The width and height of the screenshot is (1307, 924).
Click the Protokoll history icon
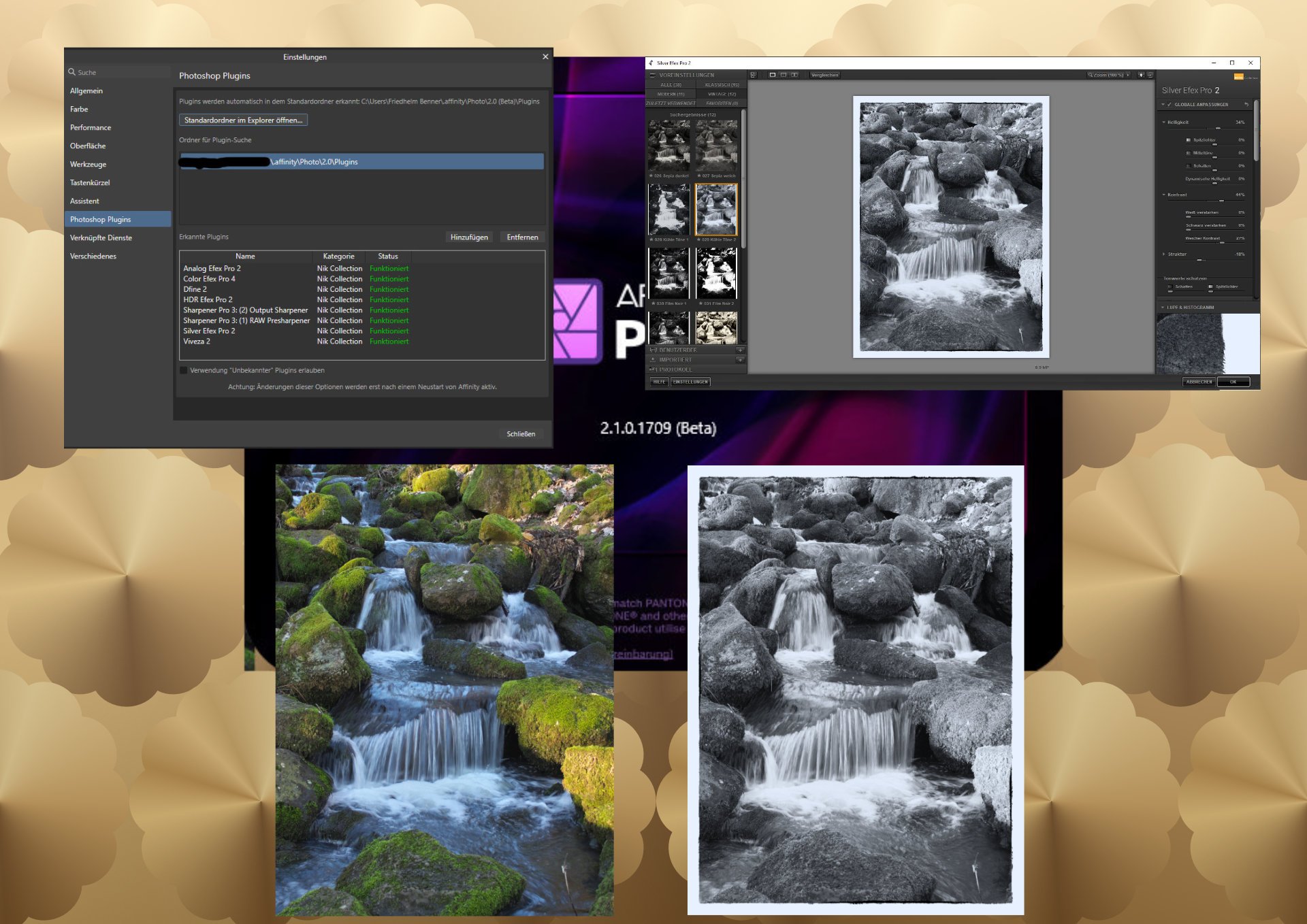[653, 369]
